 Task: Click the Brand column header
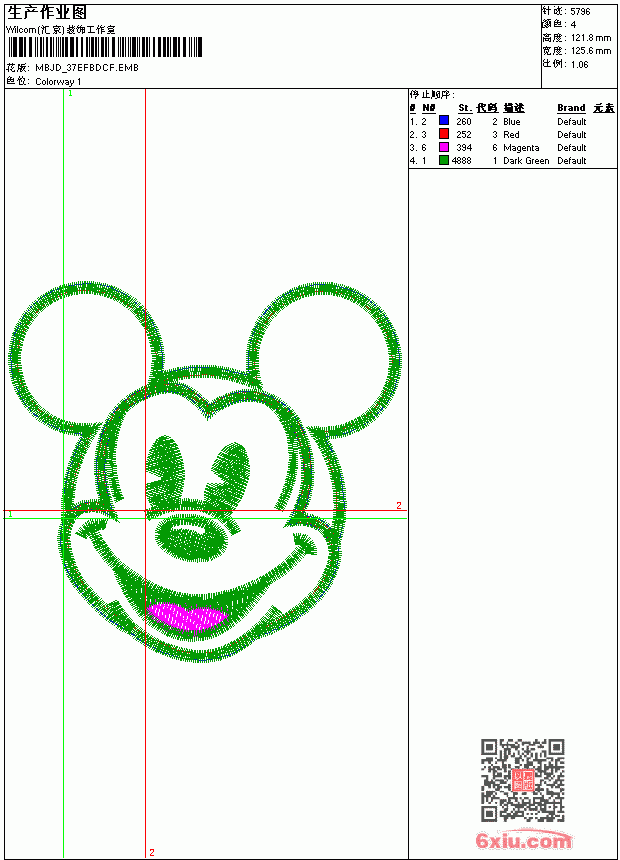tap(571, 108)
